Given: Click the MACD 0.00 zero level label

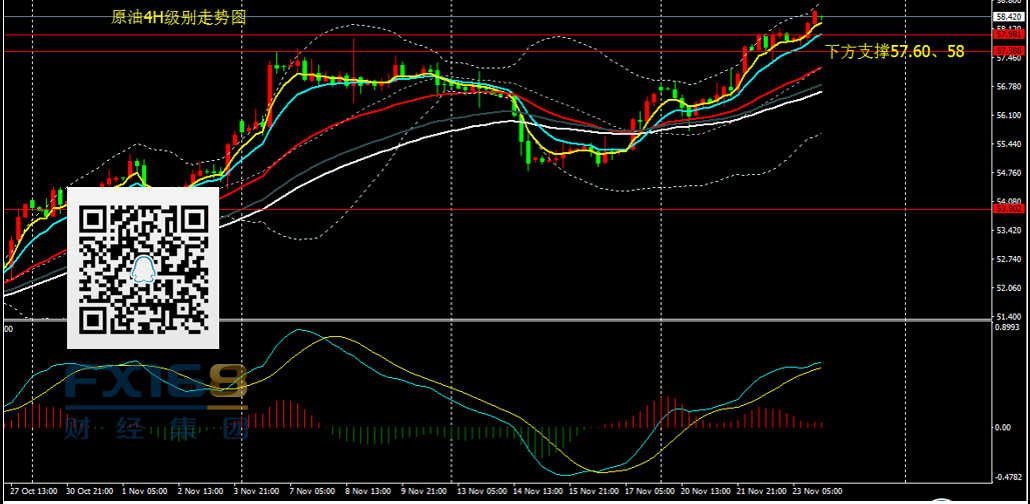Looking at the screenshot, I should (1004, 427).
